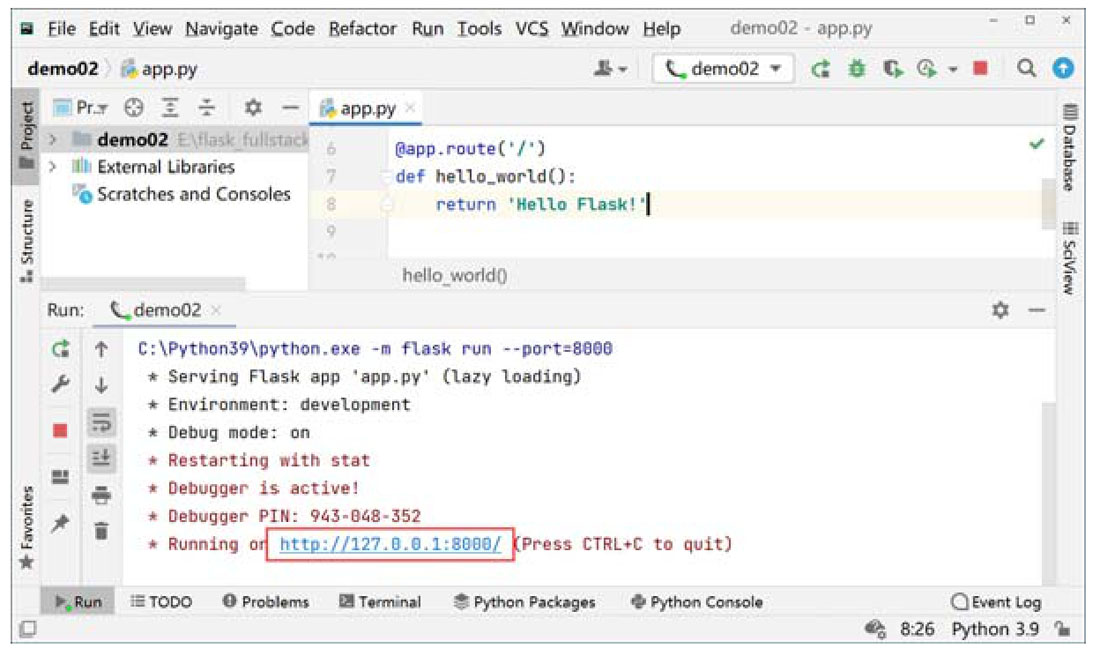
Task: Pin the Run tab with pin icon
Action: coord(61,522)
